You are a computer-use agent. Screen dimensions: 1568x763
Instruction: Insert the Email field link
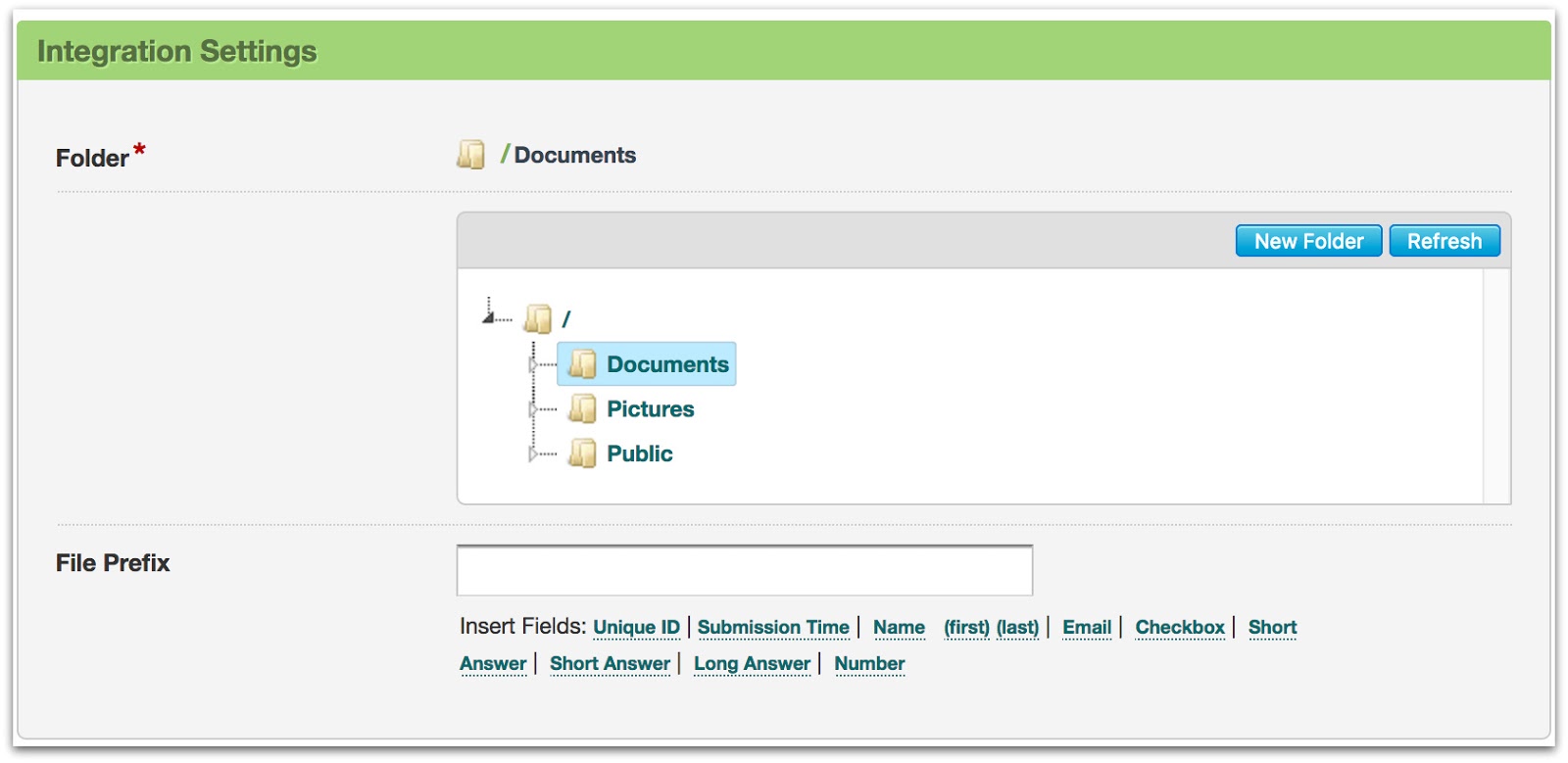[x=1087, y=628]
